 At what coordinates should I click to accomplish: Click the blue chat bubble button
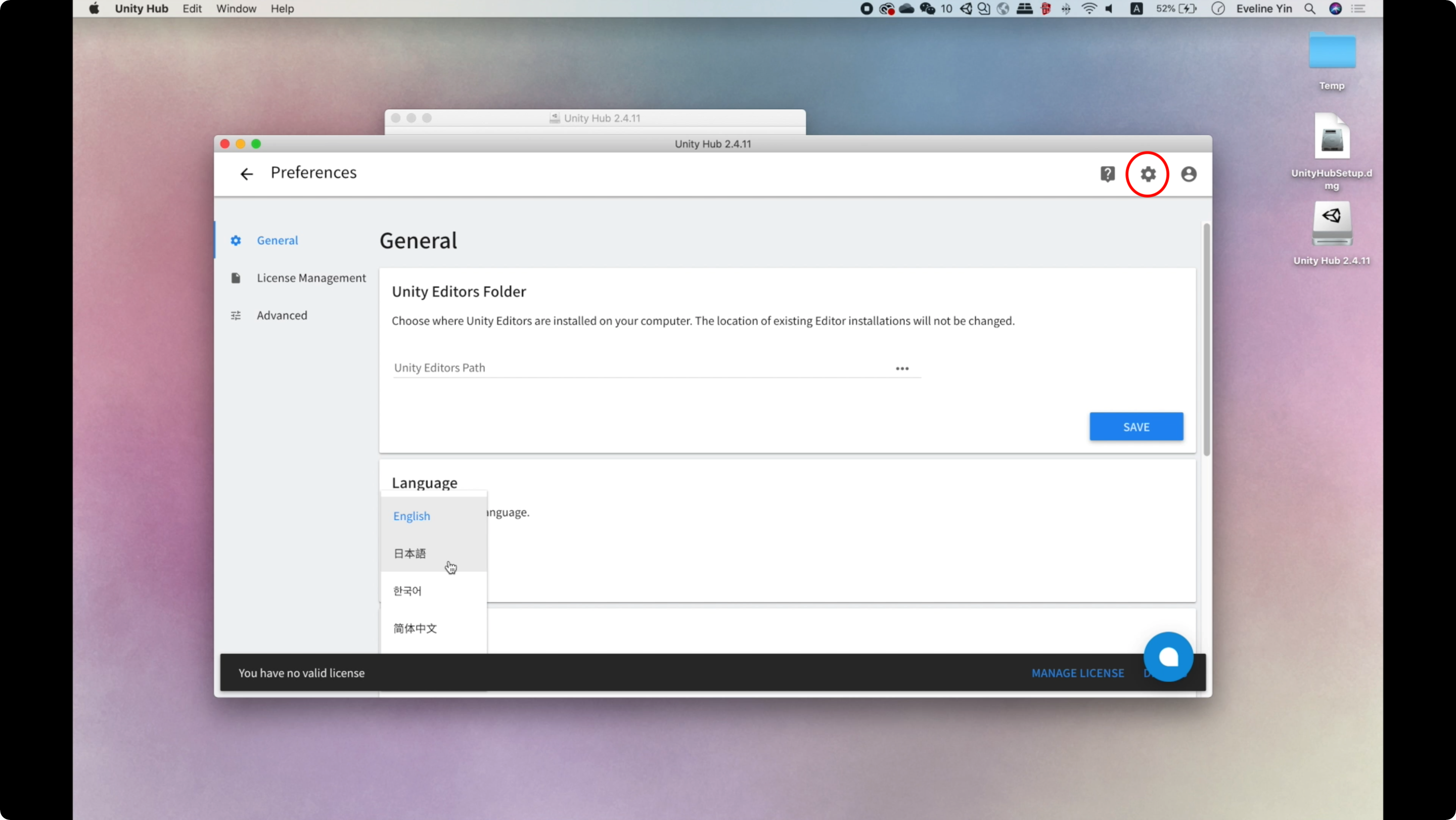coord(1168,657)
